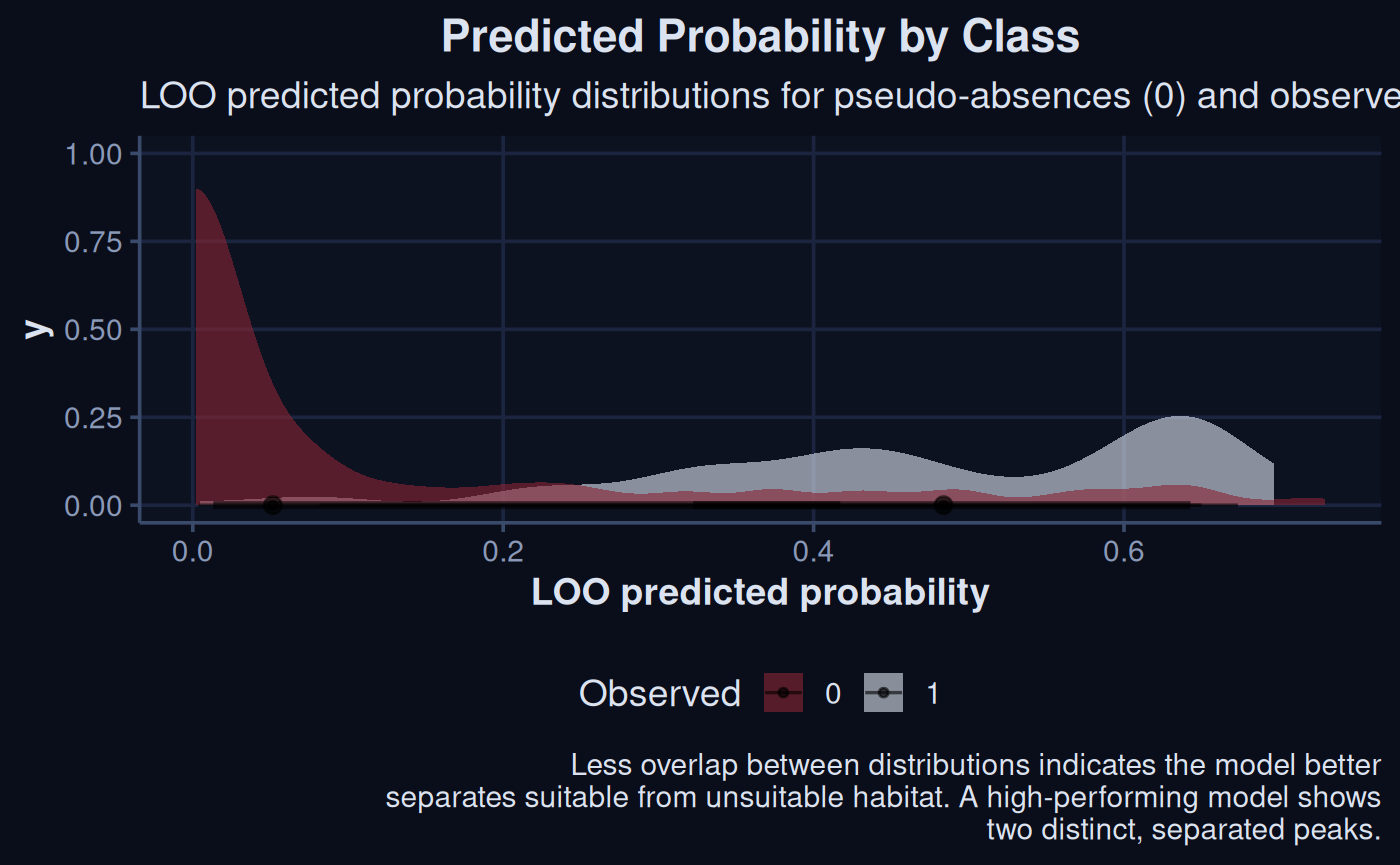Image resolution: width=1400 pixels, height=865 pixels.
Task: Click the y-axis tick label 1.00
Action: point(94,154)
